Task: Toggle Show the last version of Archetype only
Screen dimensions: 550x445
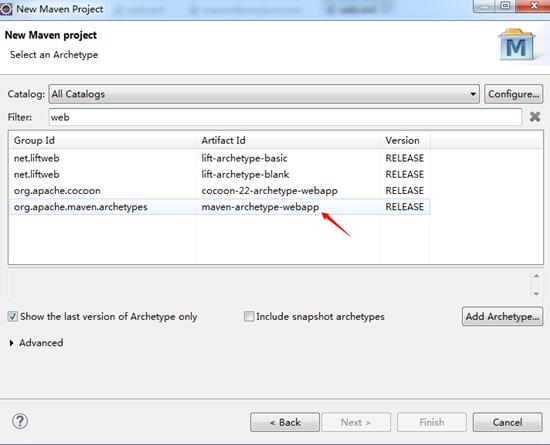Action: point(13,317)
